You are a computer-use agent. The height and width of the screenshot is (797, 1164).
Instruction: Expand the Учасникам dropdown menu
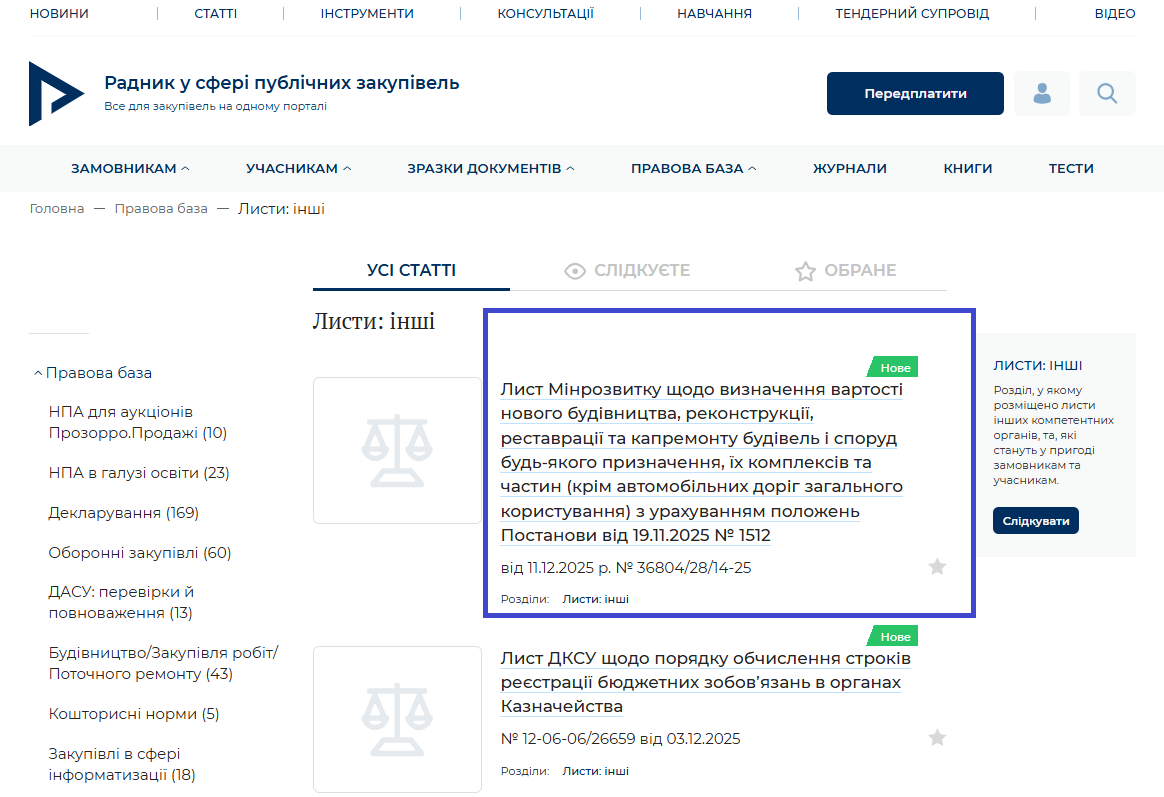click(x=298, y=169)
